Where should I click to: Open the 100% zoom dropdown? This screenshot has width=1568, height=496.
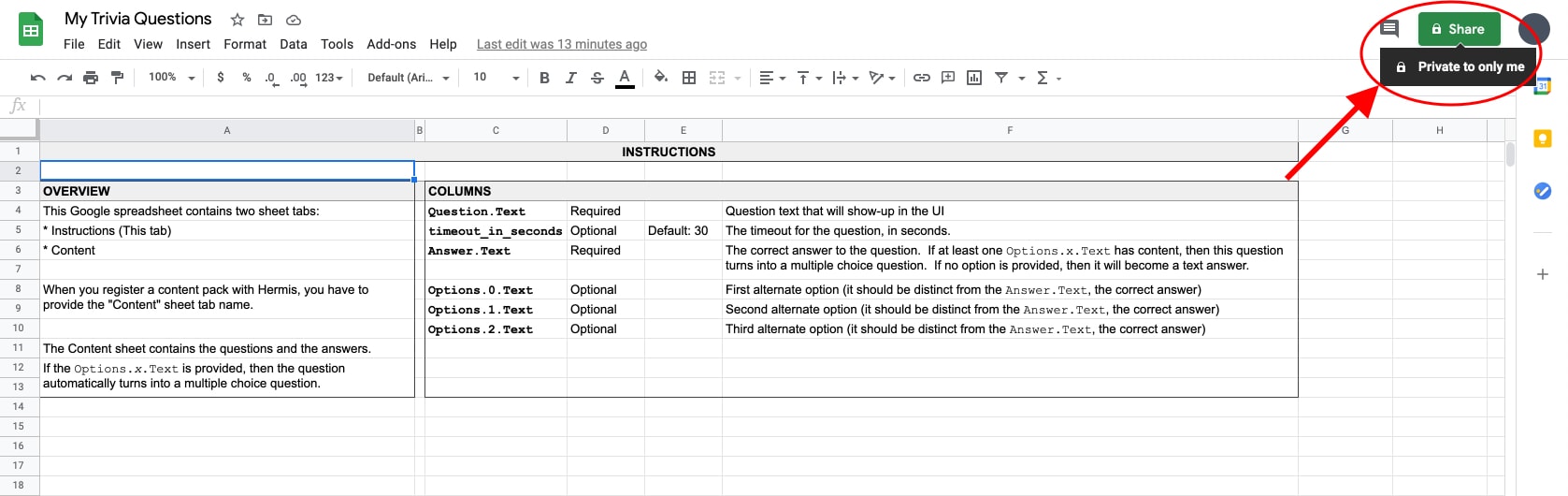(171, 78)
